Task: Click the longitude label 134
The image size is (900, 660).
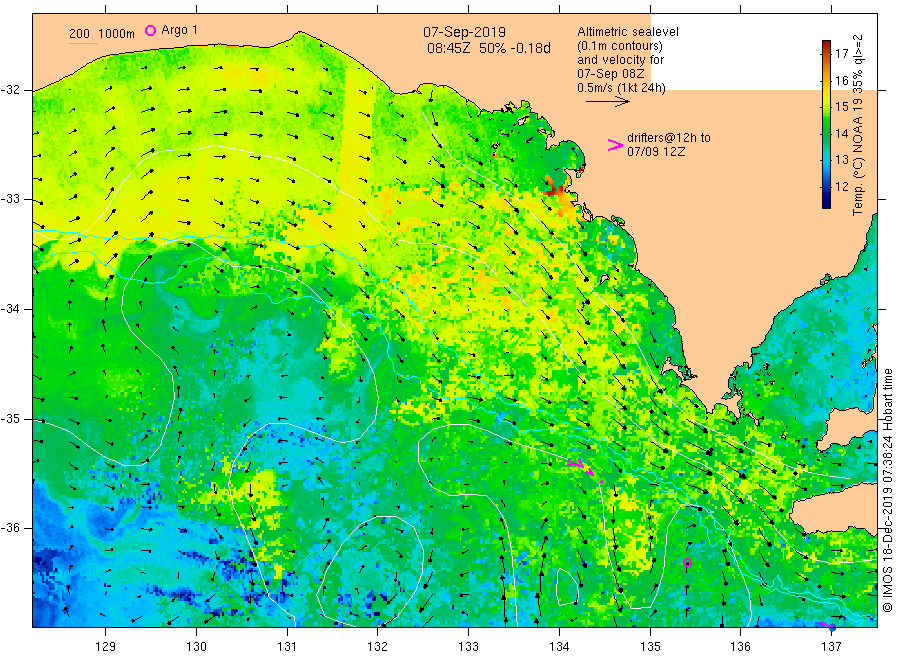Action: click(x=559, y=647)
